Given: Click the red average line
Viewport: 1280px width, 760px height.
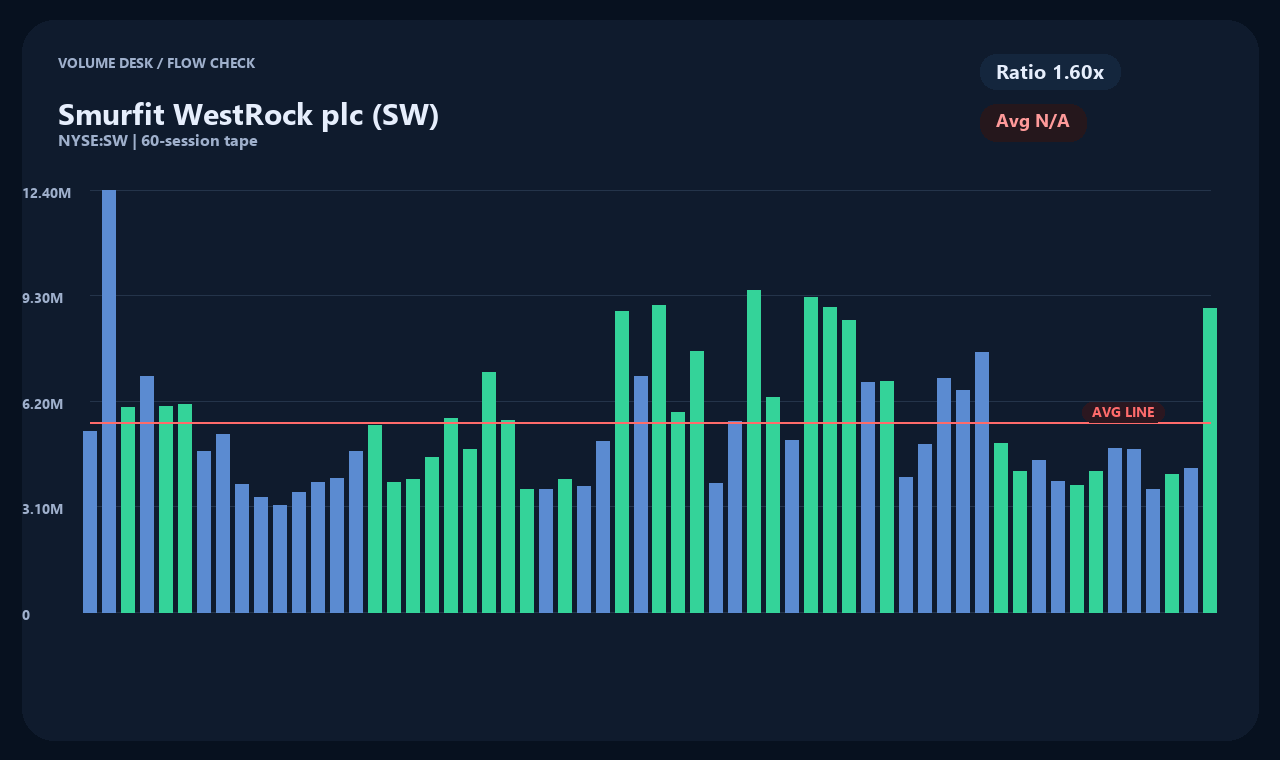Looking at the screenshot, I should (x=650, y=423).
